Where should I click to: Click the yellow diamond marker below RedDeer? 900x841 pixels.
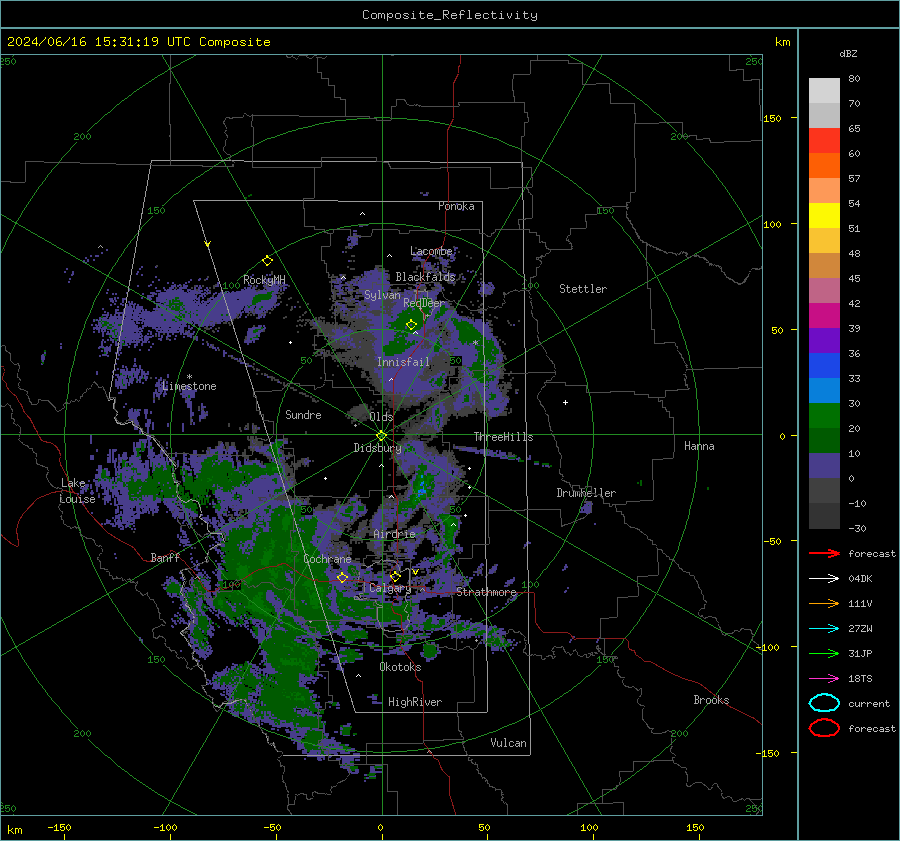coord(411,325)
